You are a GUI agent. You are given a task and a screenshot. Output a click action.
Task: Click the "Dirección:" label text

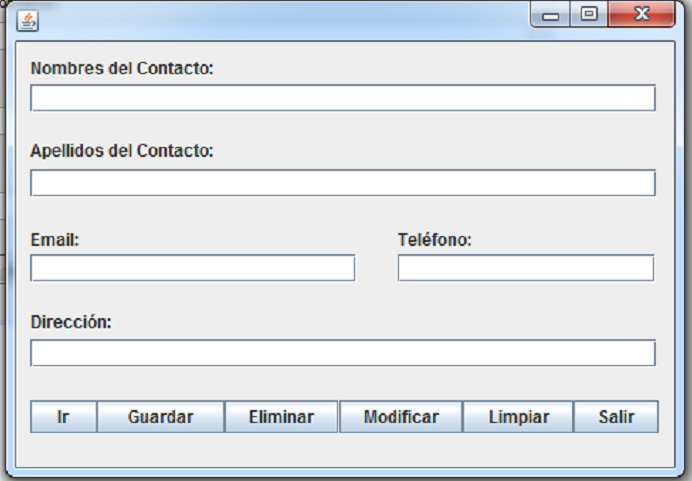coord(71,322)
